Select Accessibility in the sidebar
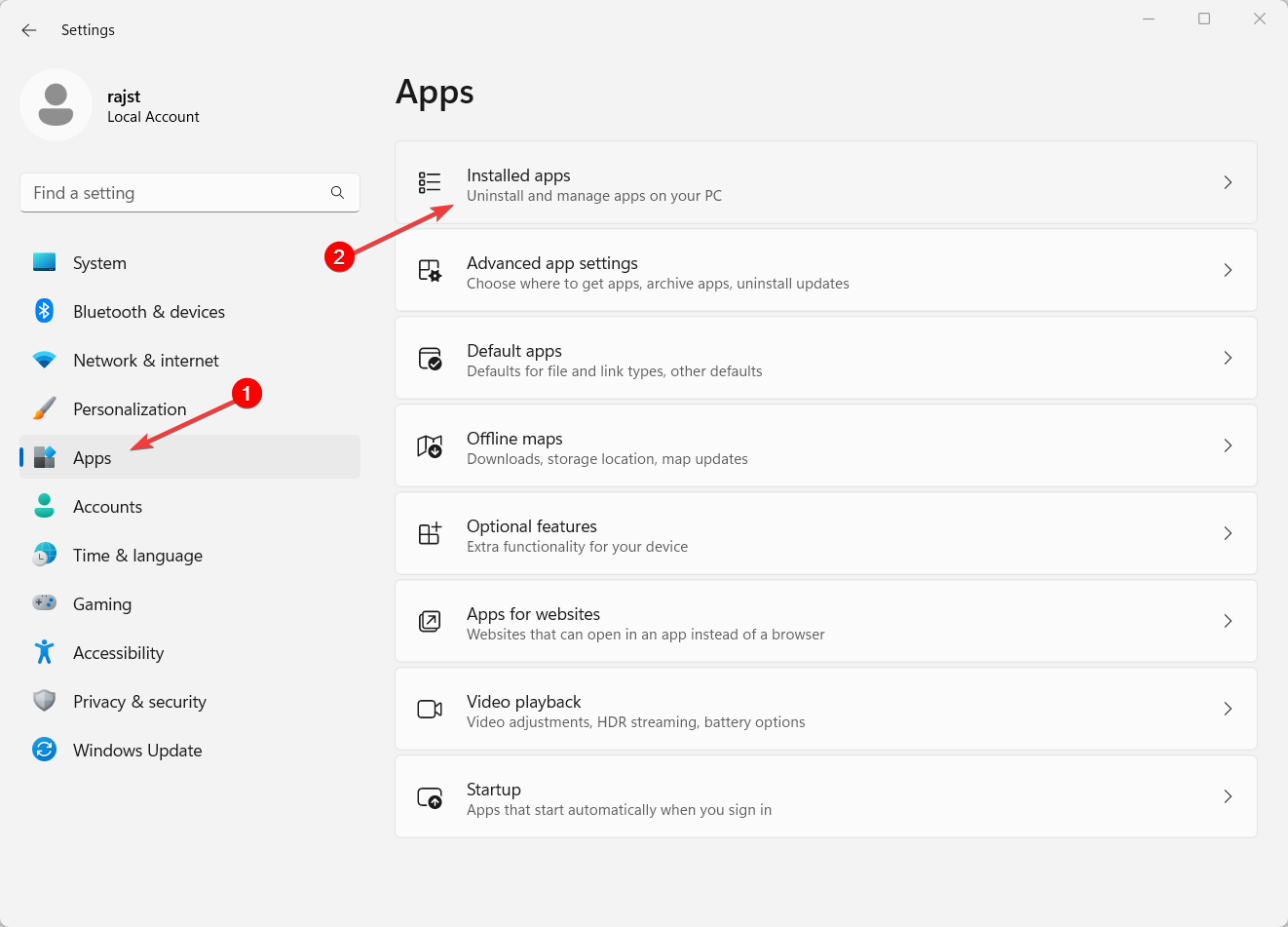Viewport: 1288px width, 927px height. 118,653
